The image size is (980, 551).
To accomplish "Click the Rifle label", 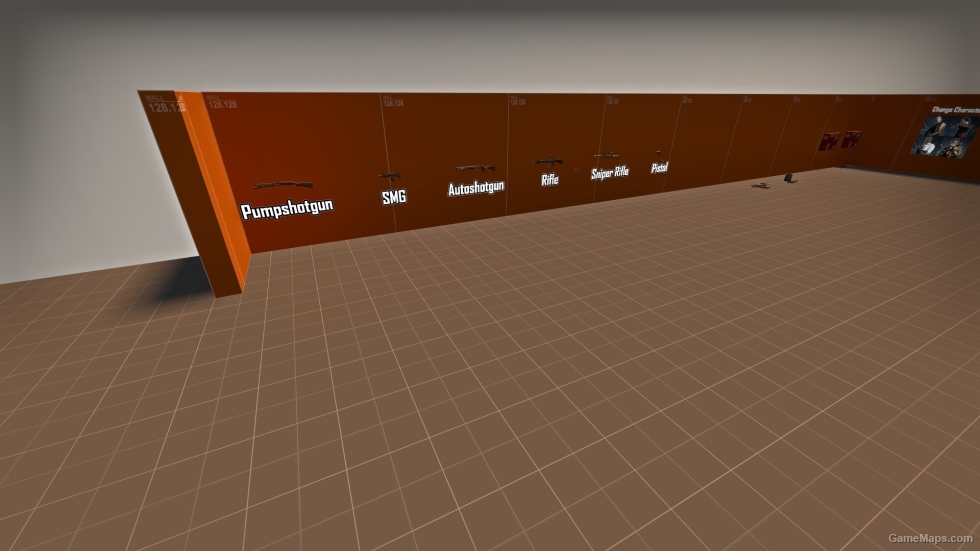I will click(x=550, y=179).
